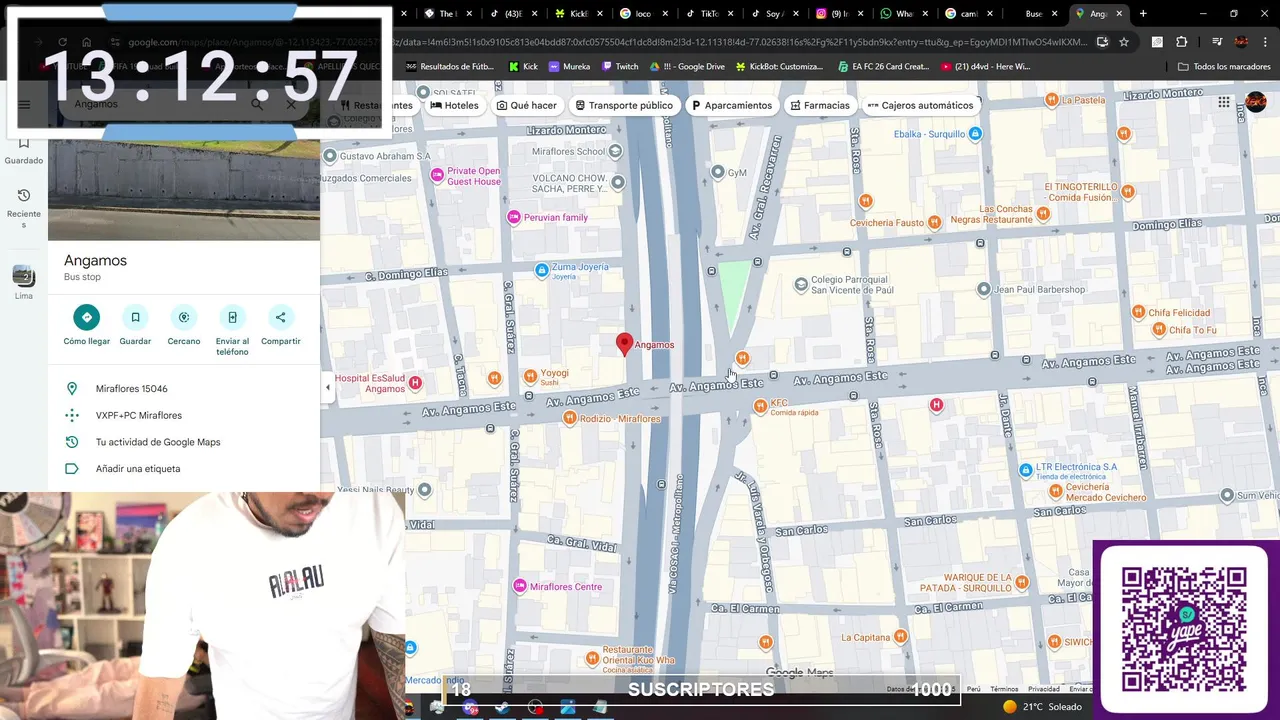
Task: Save the place with the Guardar icon
Action: (x=135, y=317)
